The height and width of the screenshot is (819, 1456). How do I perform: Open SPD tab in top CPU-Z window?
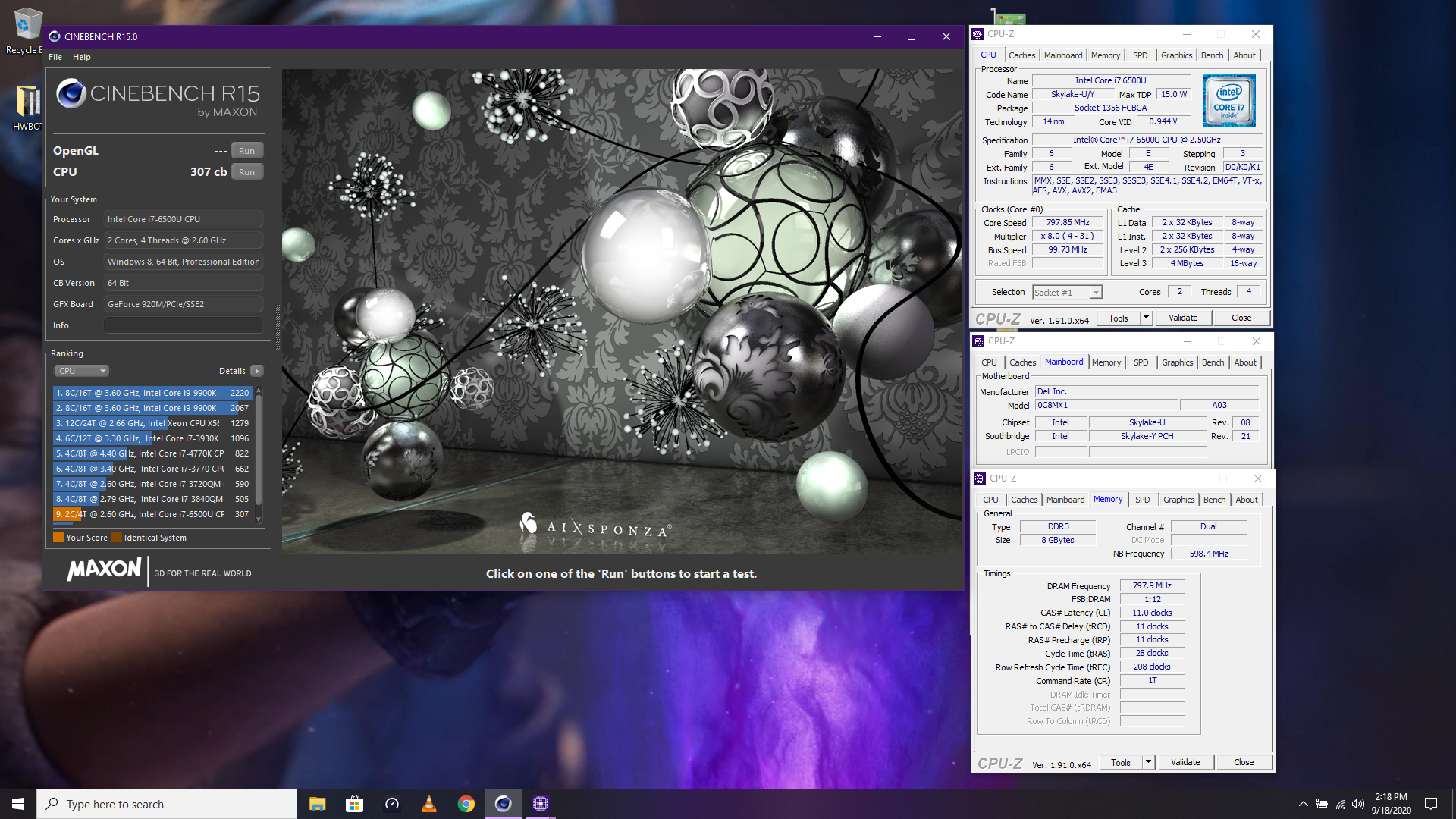tap(1140, 55)
